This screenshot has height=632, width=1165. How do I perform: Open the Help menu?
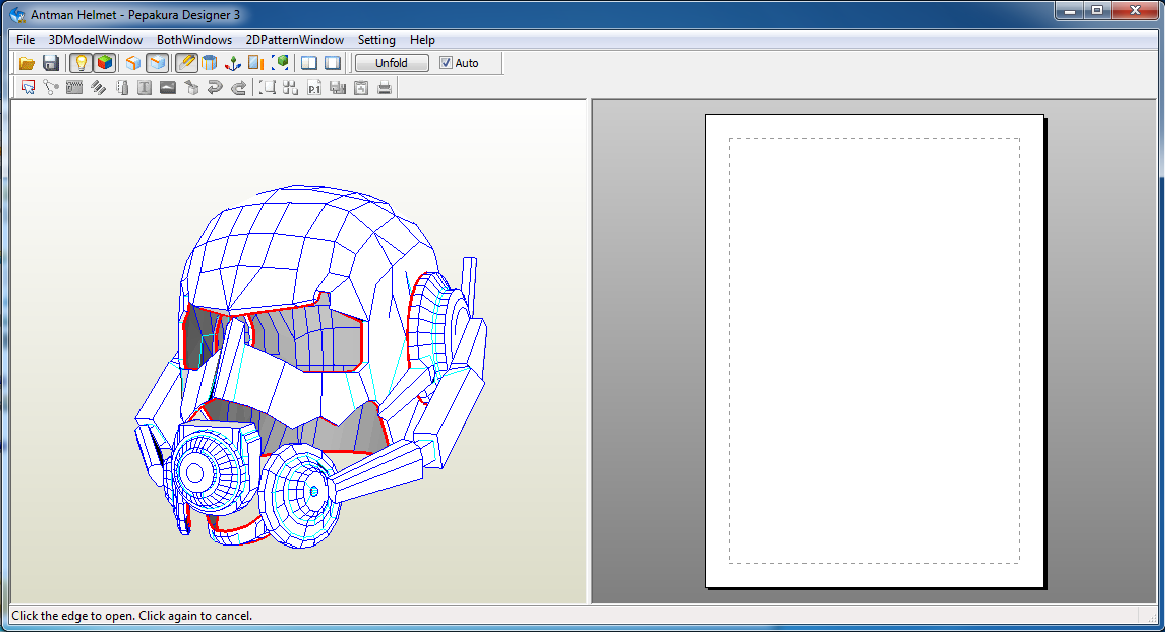tap(422, 40)
